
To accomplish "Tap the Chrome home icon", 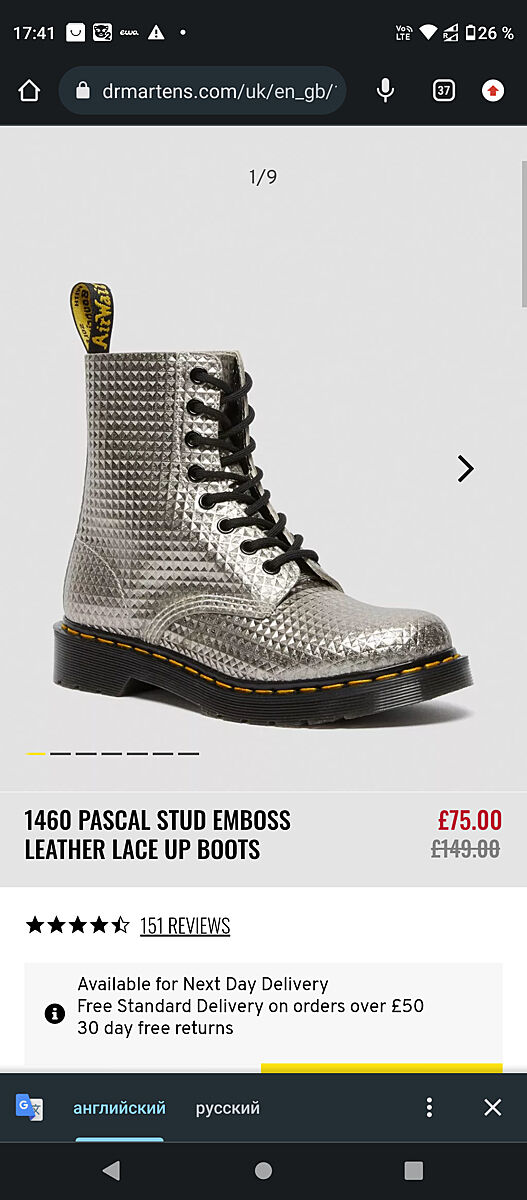I will tap(29, 91).
